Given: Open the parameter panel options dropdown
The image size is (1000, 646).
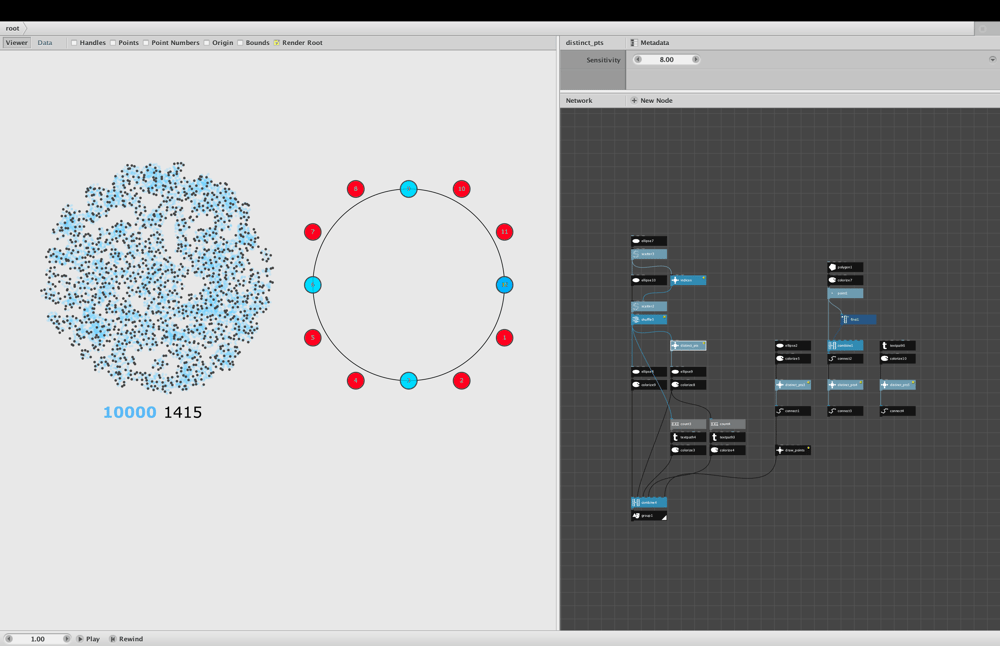Looking at the screenshot, I should [992, 59].
